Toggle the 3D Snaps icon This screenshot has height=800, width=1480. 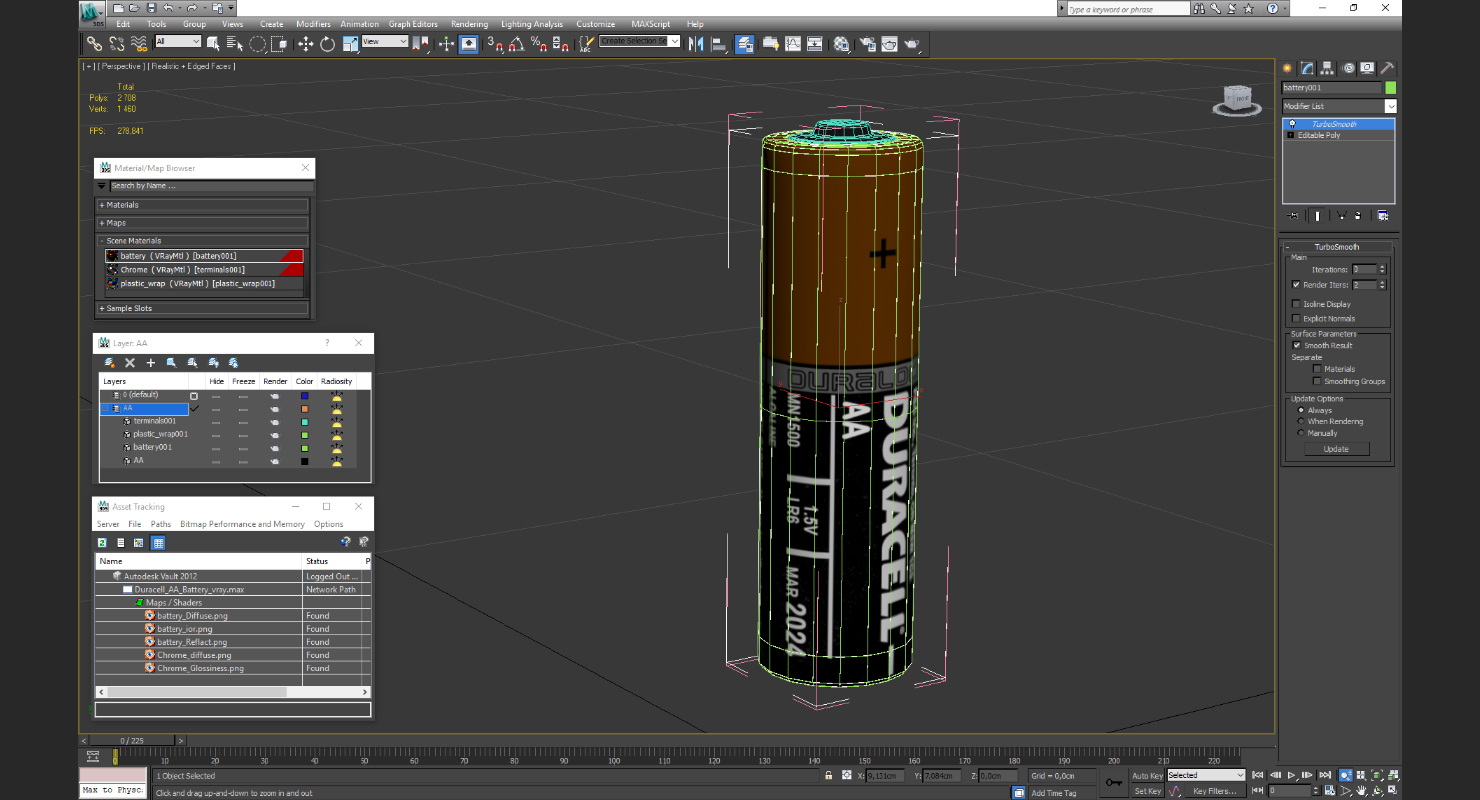click(x=495, y=43)
